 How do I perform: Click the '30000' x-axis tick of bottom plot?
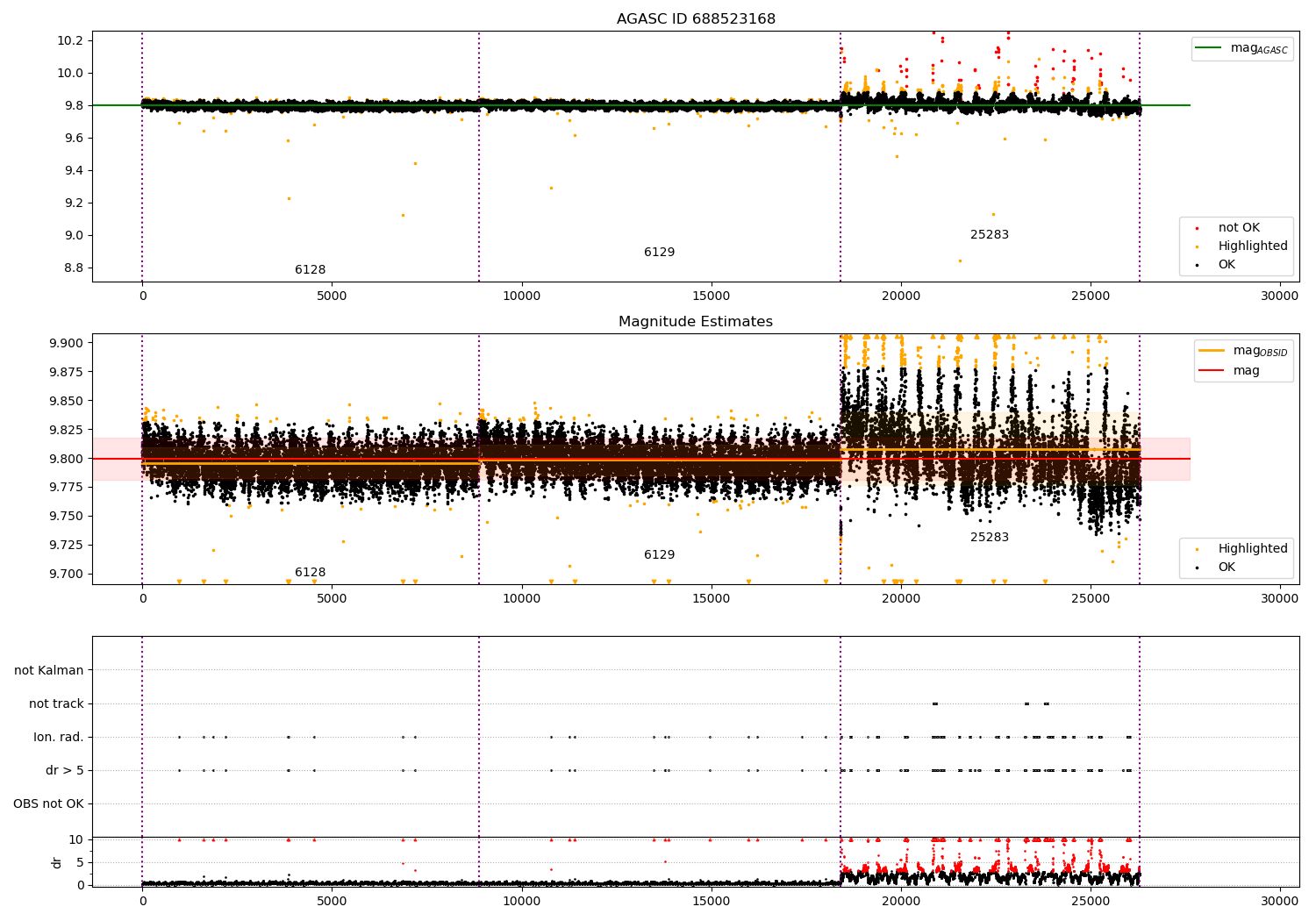[1279, 901]
